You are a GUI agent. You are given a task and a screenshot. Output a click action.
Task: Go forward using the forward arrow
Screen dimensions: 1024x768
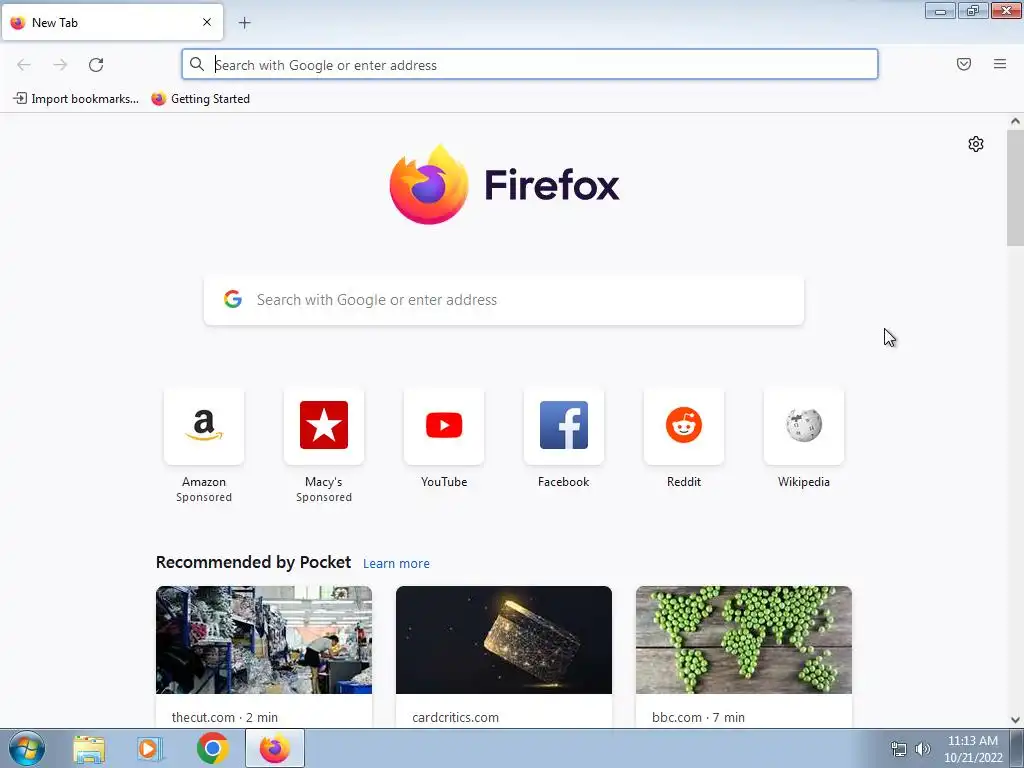60,65
